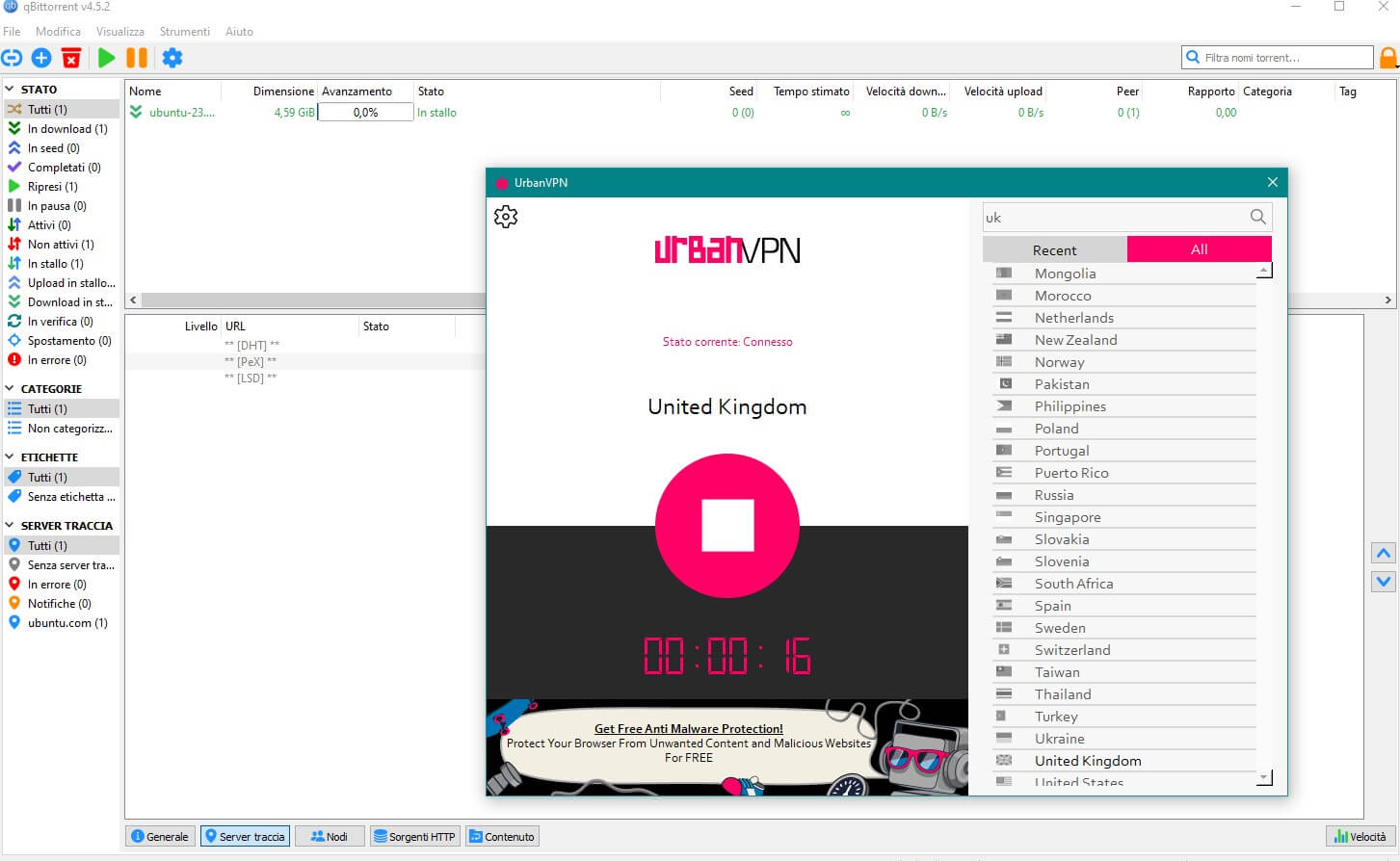Select the Ripresi filter

[62, 187]
